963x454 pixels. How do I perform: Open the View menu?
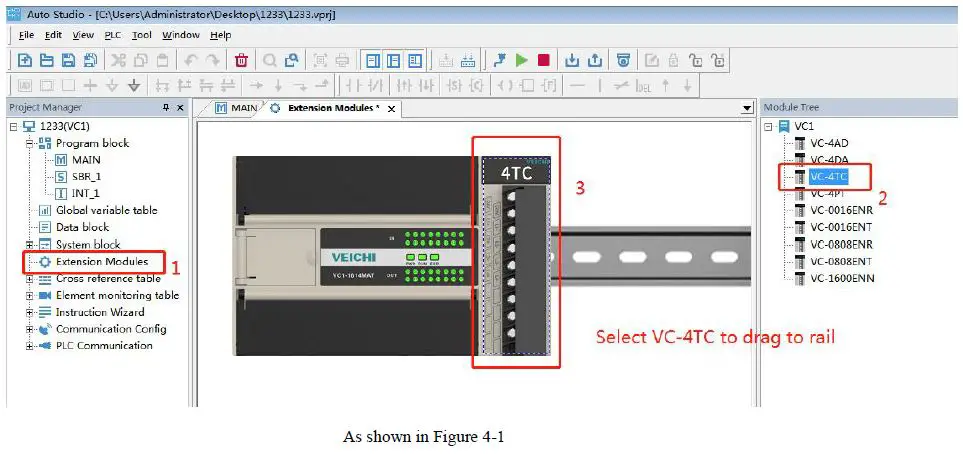(84, 35)
